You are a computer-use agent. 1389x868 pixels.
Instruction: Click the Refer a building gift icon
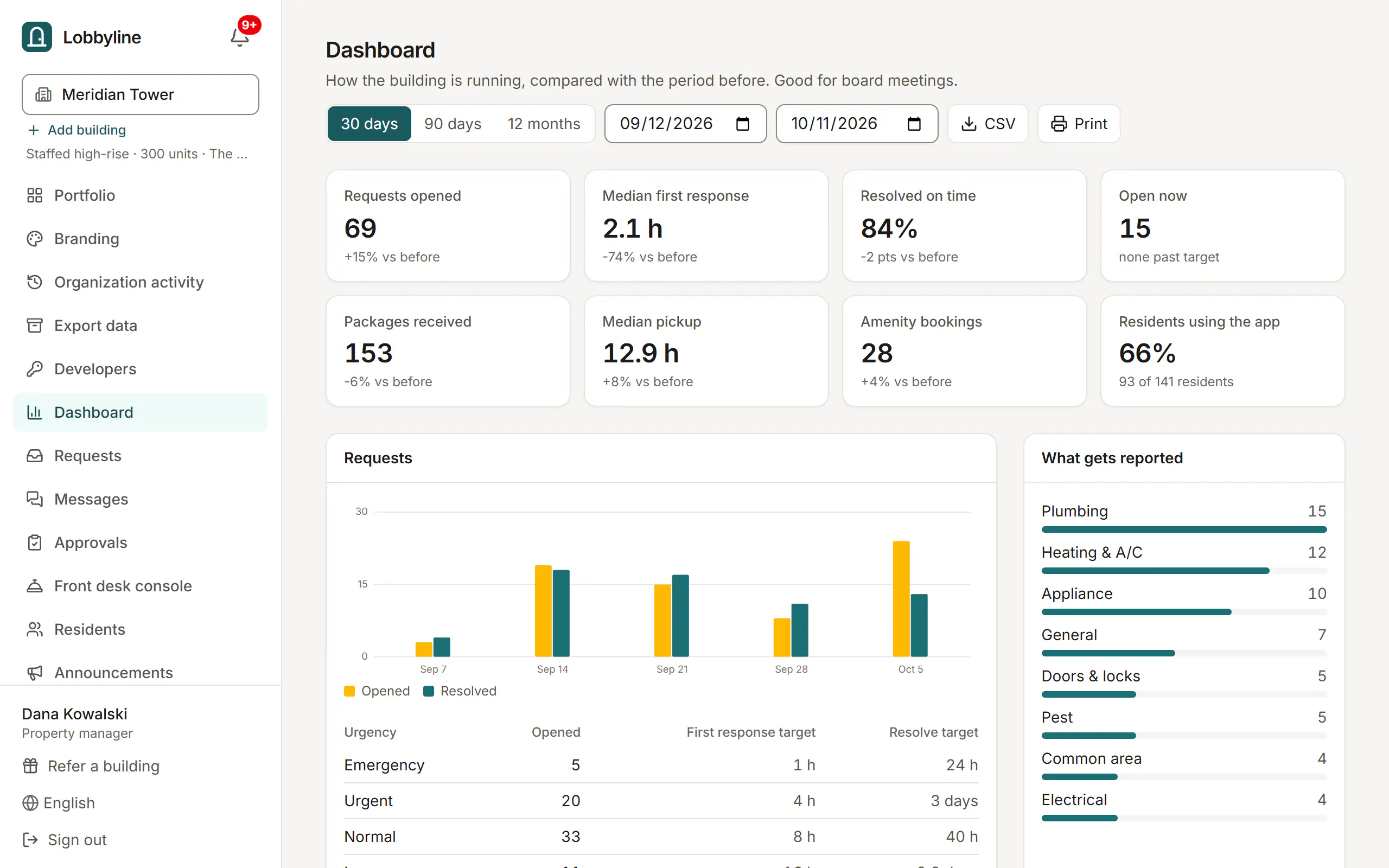click(x=30, y=766)
